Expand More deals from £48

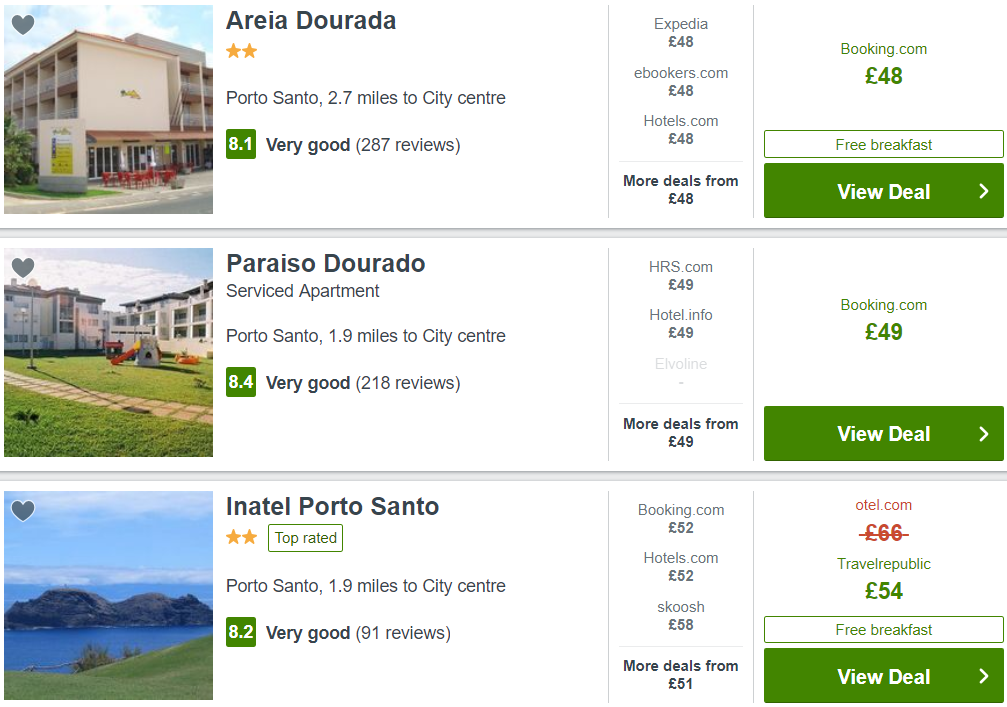coord(681,189)
